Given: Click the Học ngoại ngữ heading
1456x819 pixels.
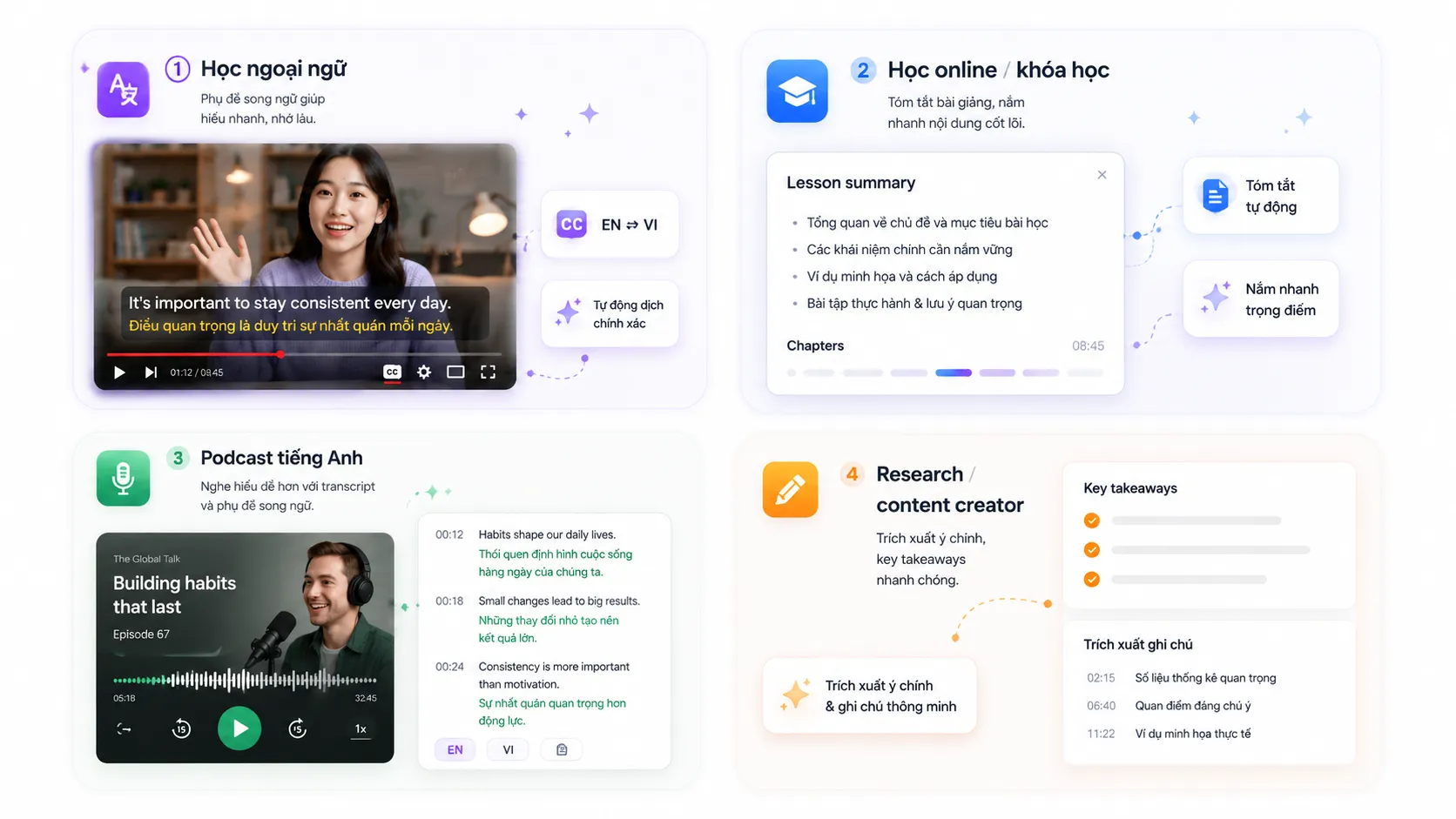Looking at the screenshot, I should 273,69.
